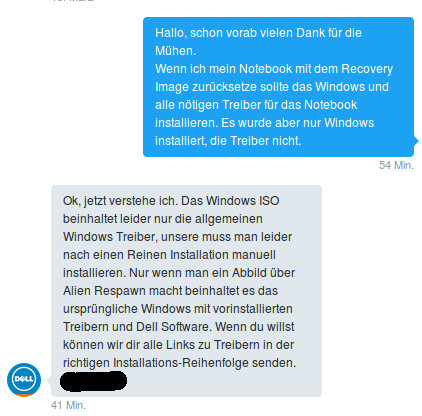Click line "beinhaltet leider nur die allgemeinen"
422x416 pixels.
163,219
